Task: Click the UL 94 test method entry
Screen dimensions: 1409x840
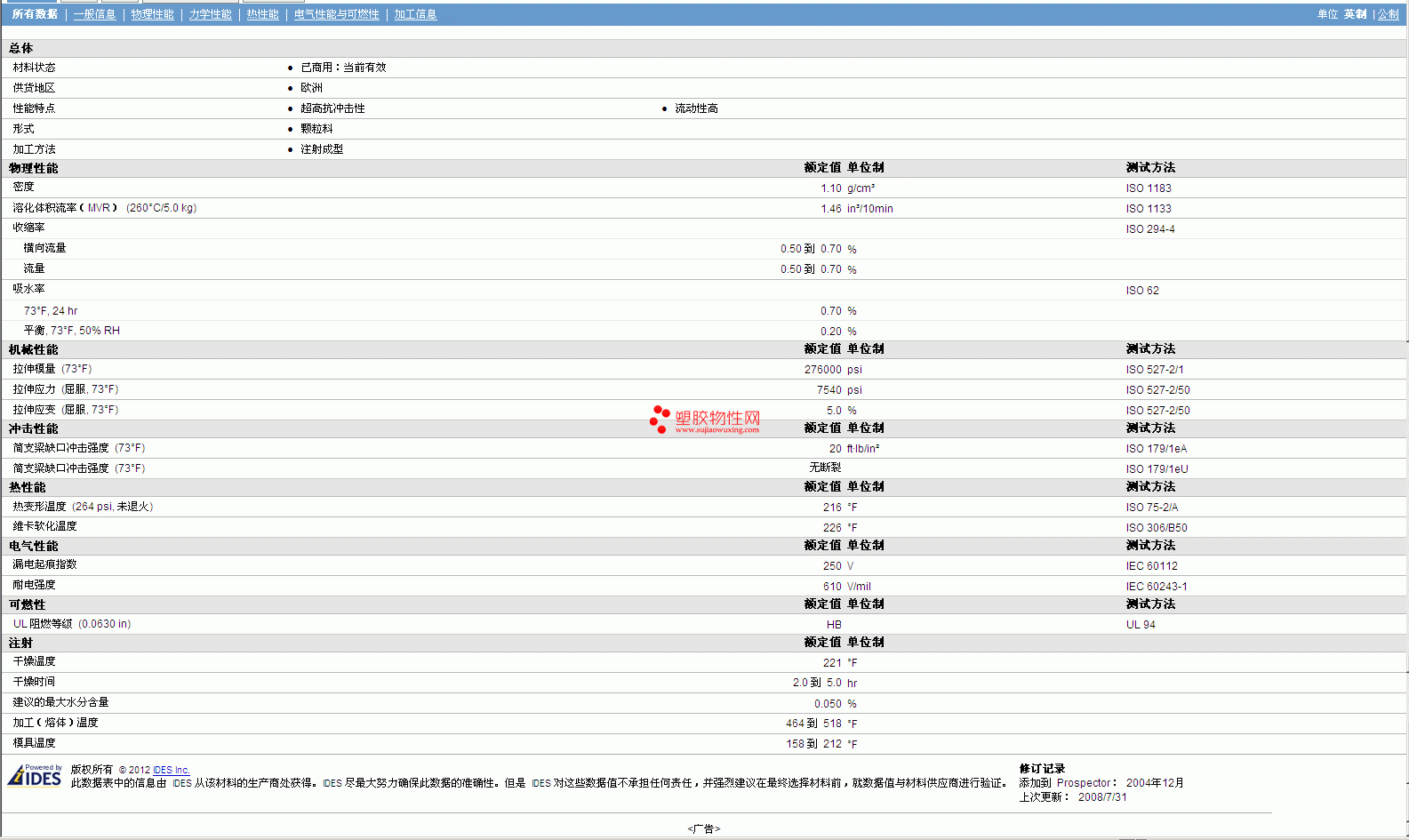Action: pyautogui.click(x=1141, y=625)
